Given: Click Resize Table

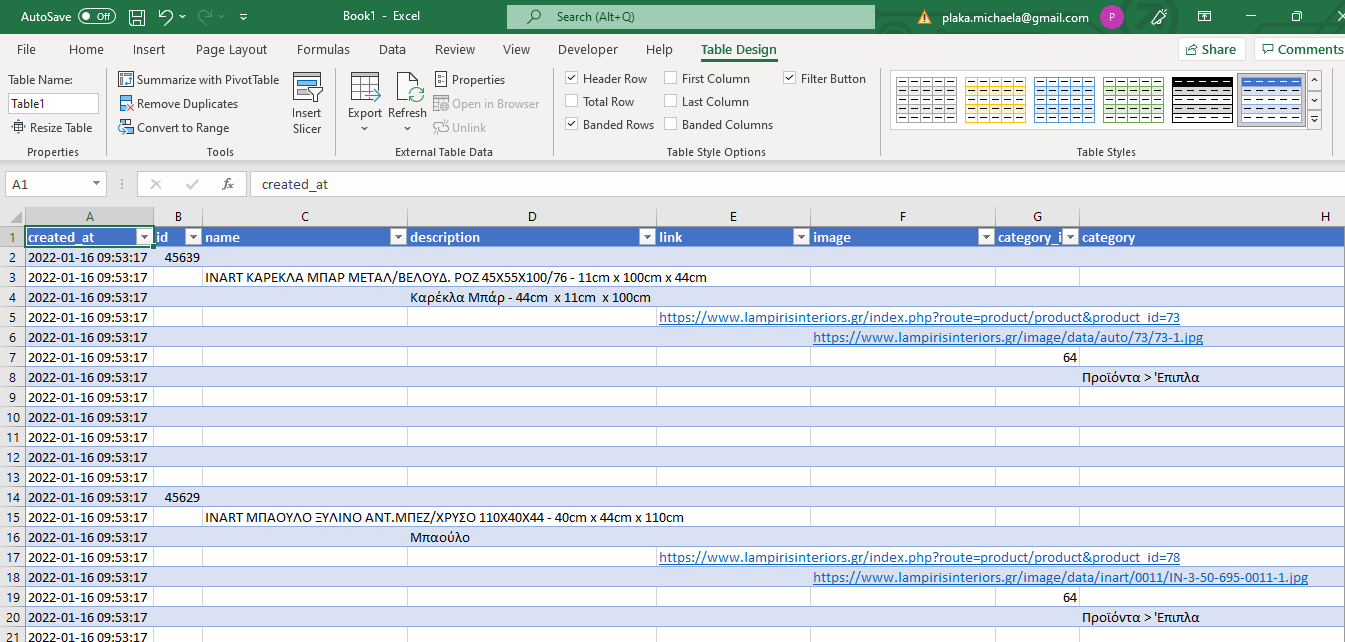Looking at the screenshot, I should (x=52, y=128).
